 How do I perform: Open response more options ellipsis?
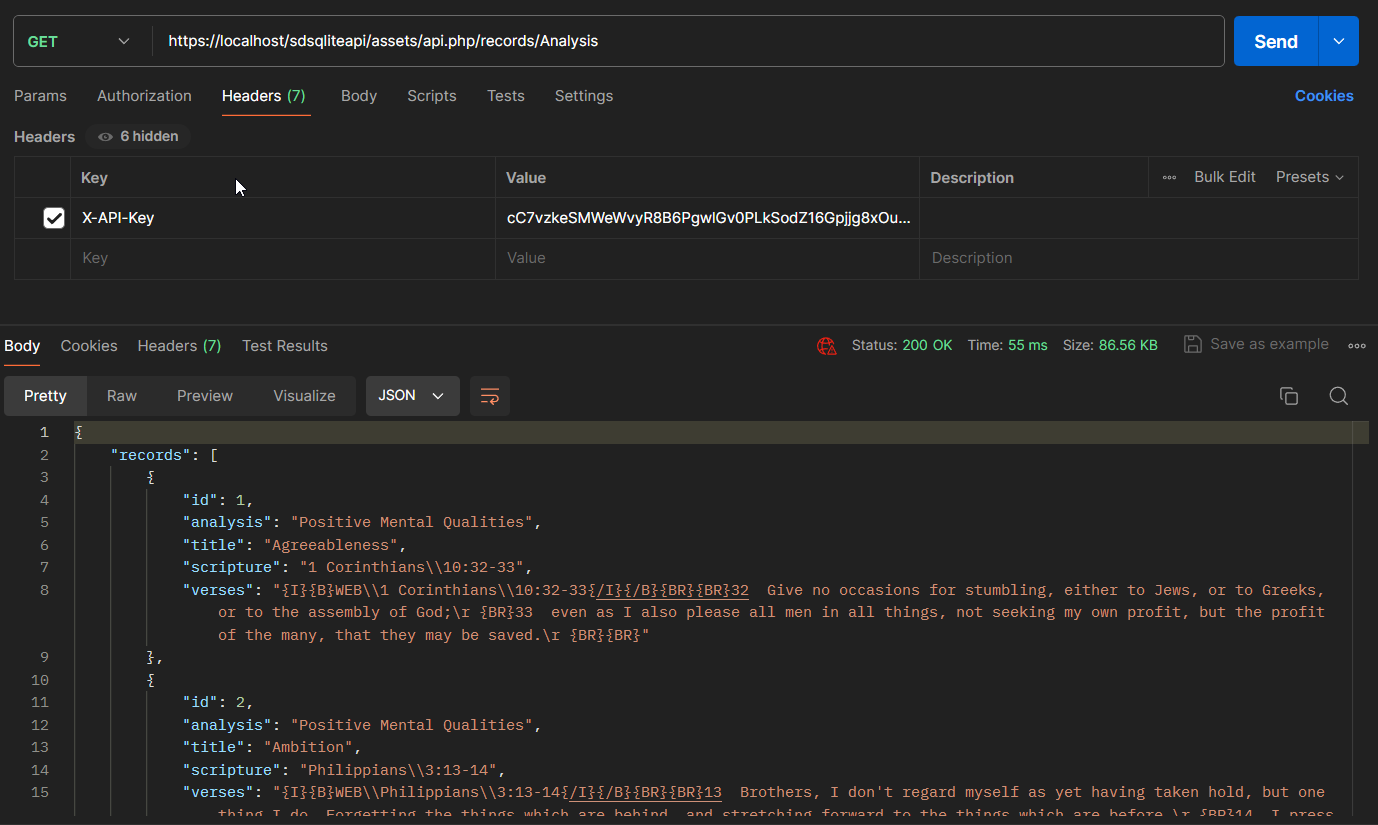(1357, 345)
